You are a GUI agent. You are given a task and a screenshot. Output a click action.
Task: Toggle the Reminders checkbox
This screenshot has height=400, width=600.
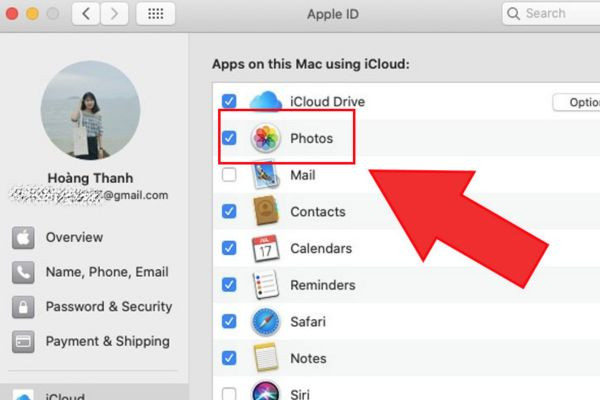point(229,285)
